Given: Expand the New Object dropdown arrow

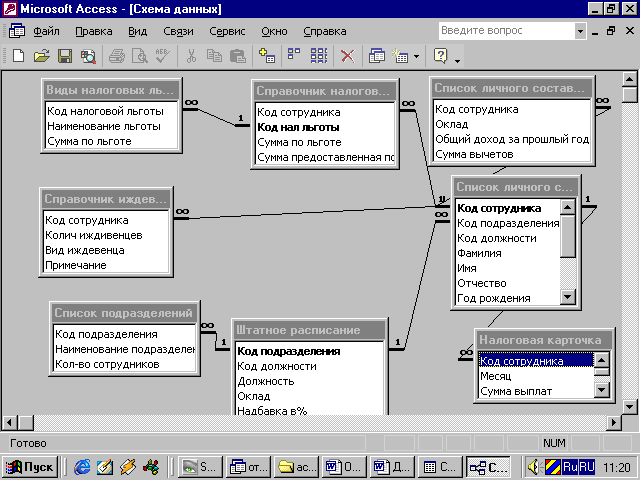Looking at the screenshot, I should [416, 56].
